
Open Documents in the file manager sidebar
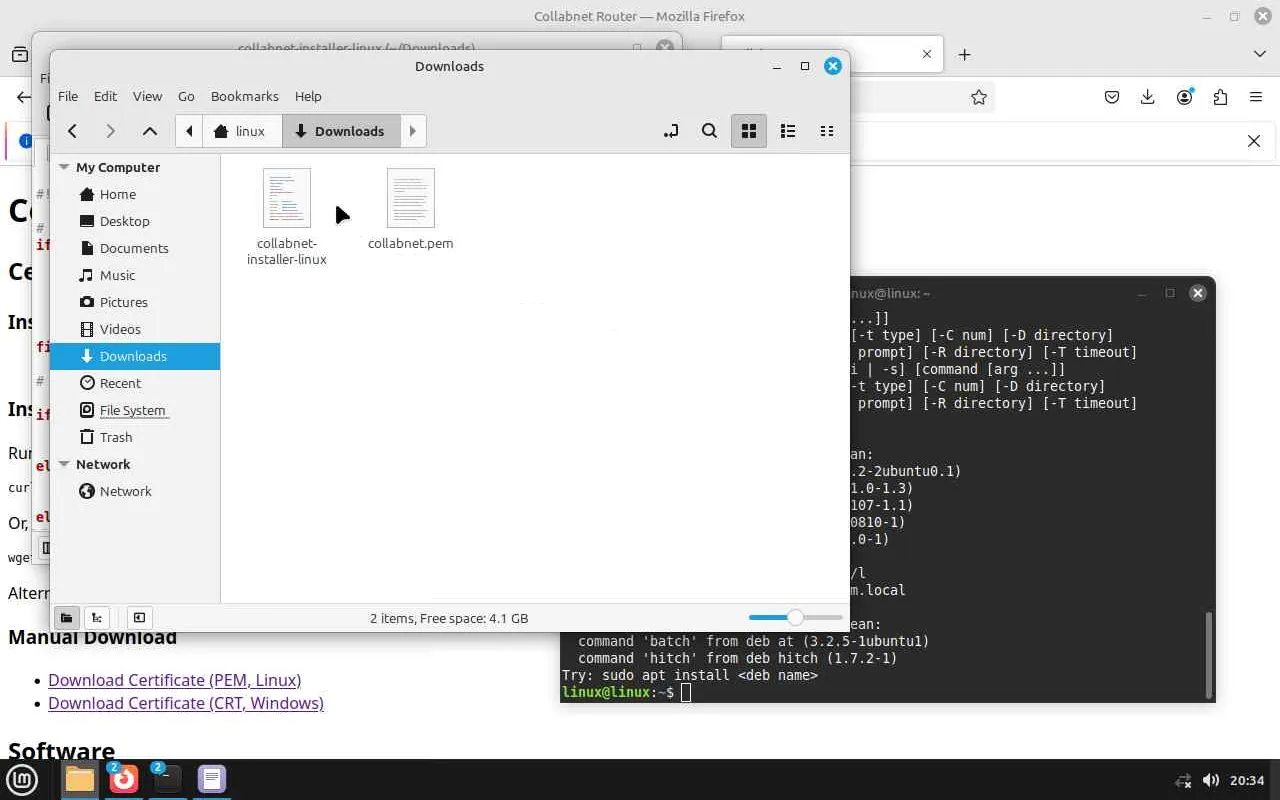click(x=135, y=248)
